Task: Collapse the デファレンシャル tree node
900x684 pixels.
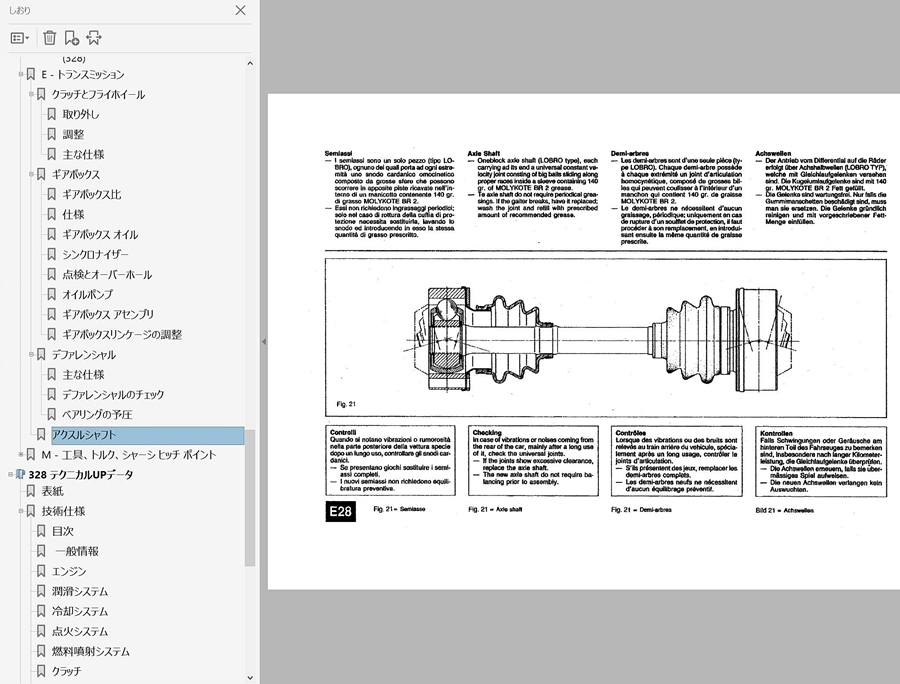Action: [31, 354]
